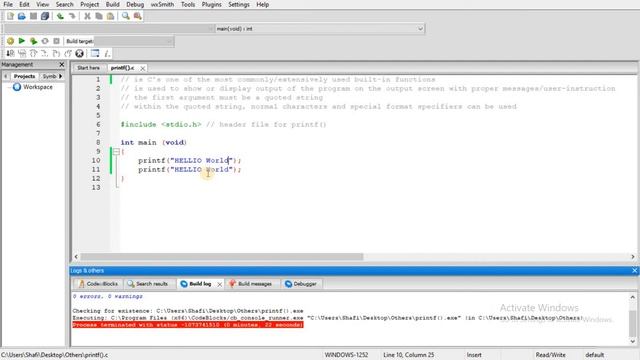Open the Settings menu
Image resolution: width=640 pixels, height=360 pixels.
239,4
